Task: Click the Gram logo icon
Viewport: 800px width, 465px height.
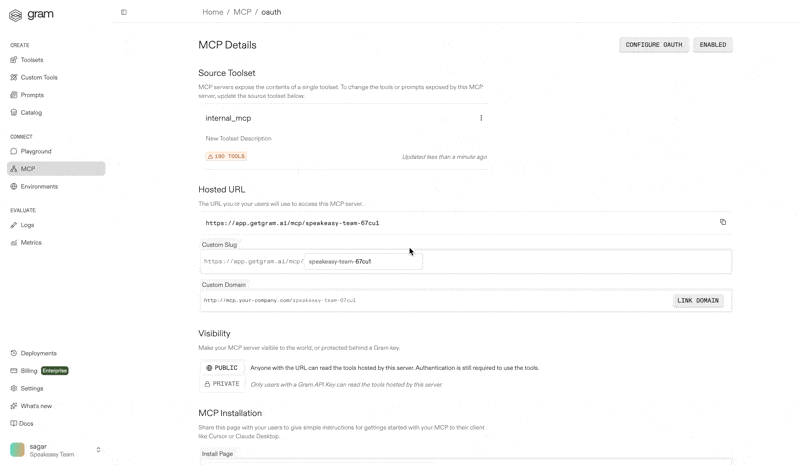Action: pyautogui.click(x=15, y=15)
